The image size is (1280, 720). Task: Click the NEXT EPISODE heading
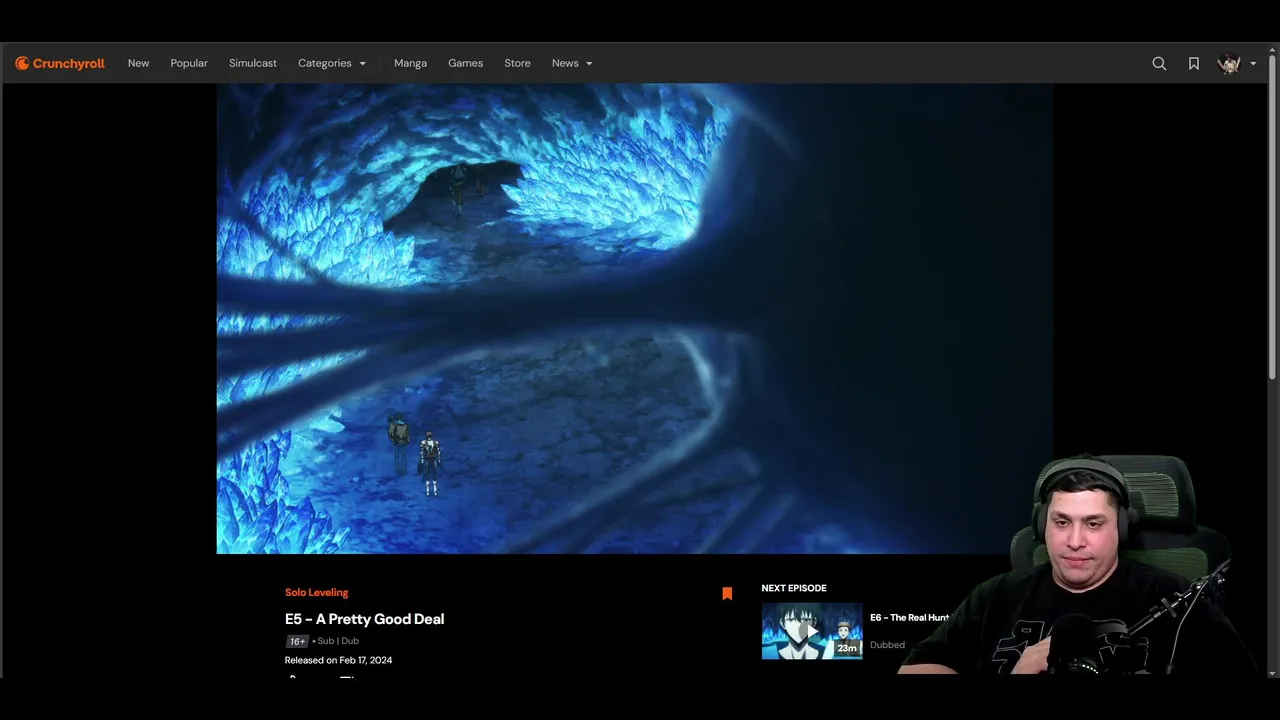tap(794, 588)
